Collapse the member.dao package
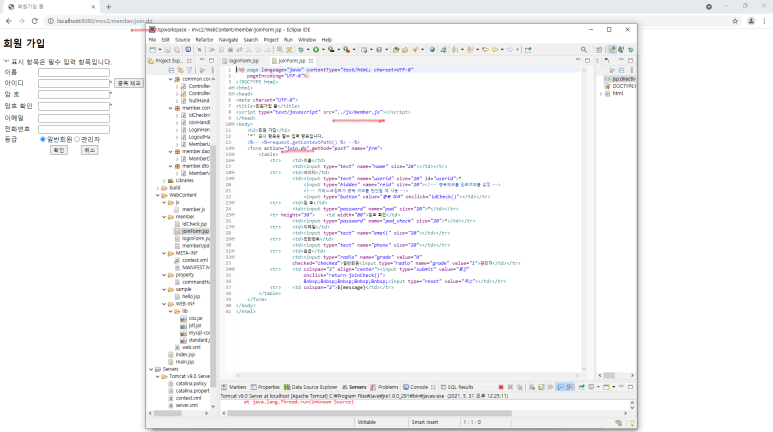The image size is (773, 432). tap(171, 151)
